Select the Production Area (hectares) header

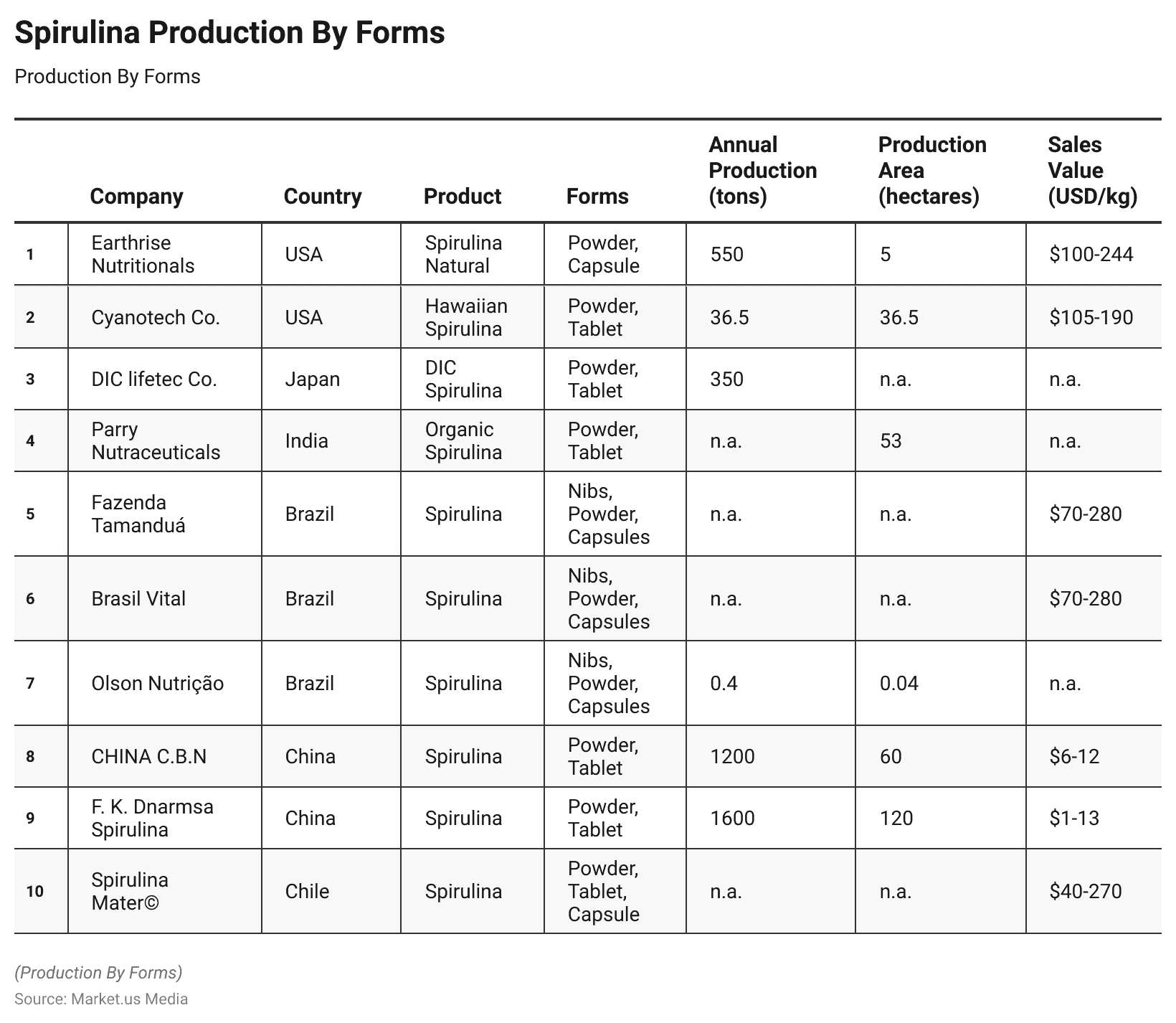point(931,171)
